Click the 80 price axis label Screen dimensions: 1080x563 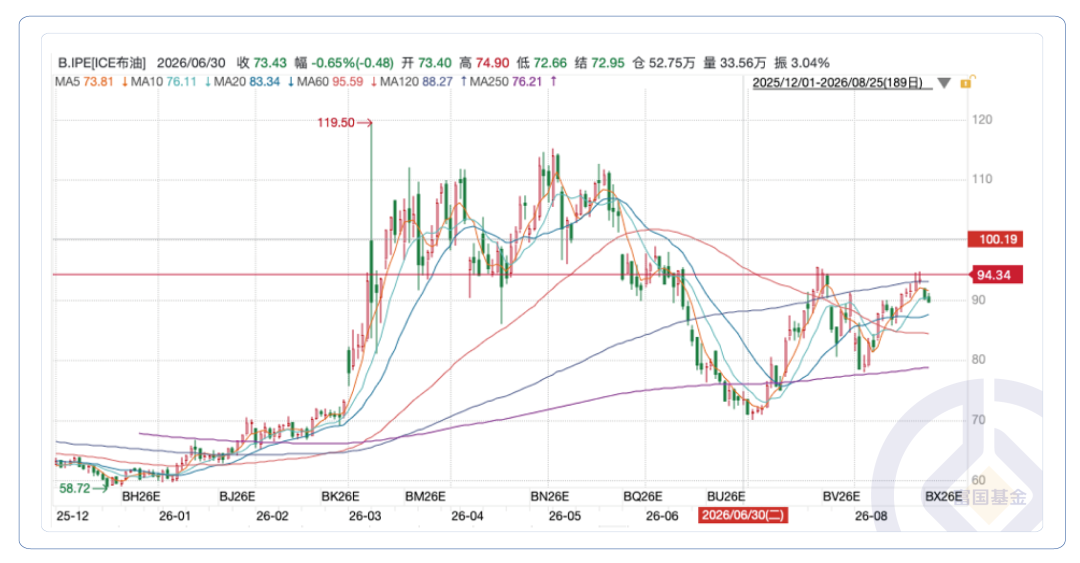pyautogui.click(x=979, y=359)
